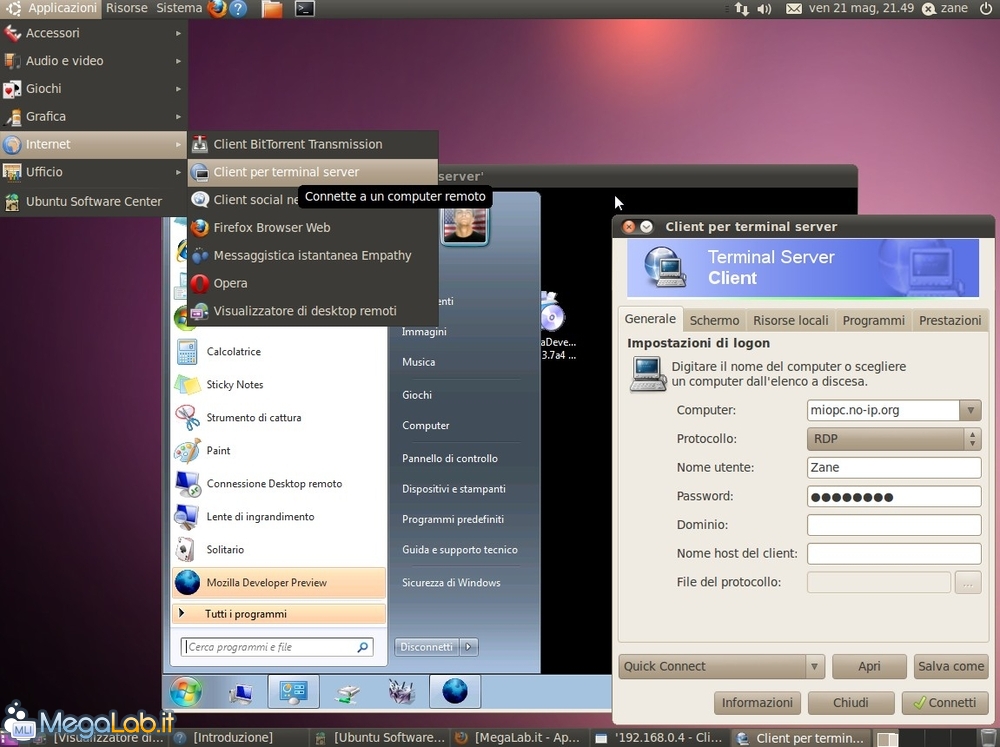1000x747 pixels.
Task: Launch Client BitTorrent Transmission
Action: 313,144
